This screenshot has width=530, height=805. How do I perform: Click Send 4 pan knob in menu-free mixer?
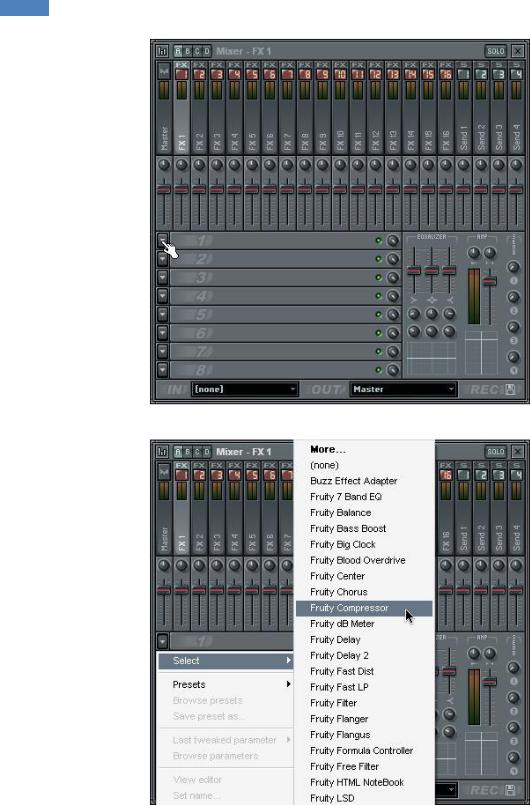click(516, 165)
